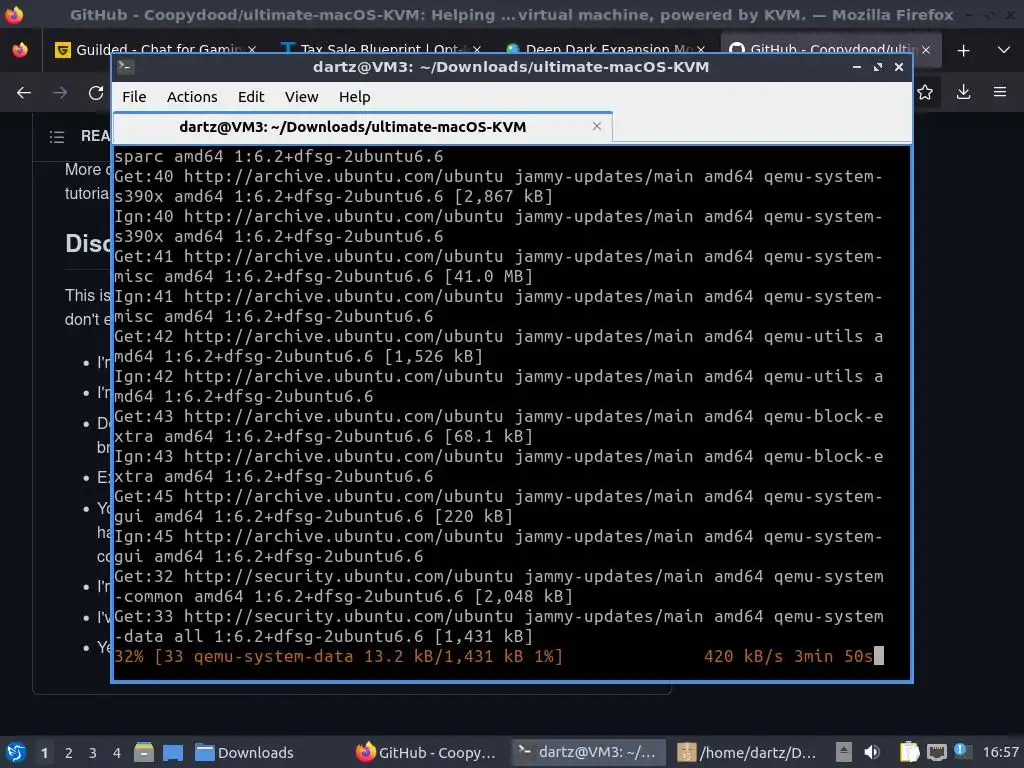Click the show desktop panel icon

[173, 752]
